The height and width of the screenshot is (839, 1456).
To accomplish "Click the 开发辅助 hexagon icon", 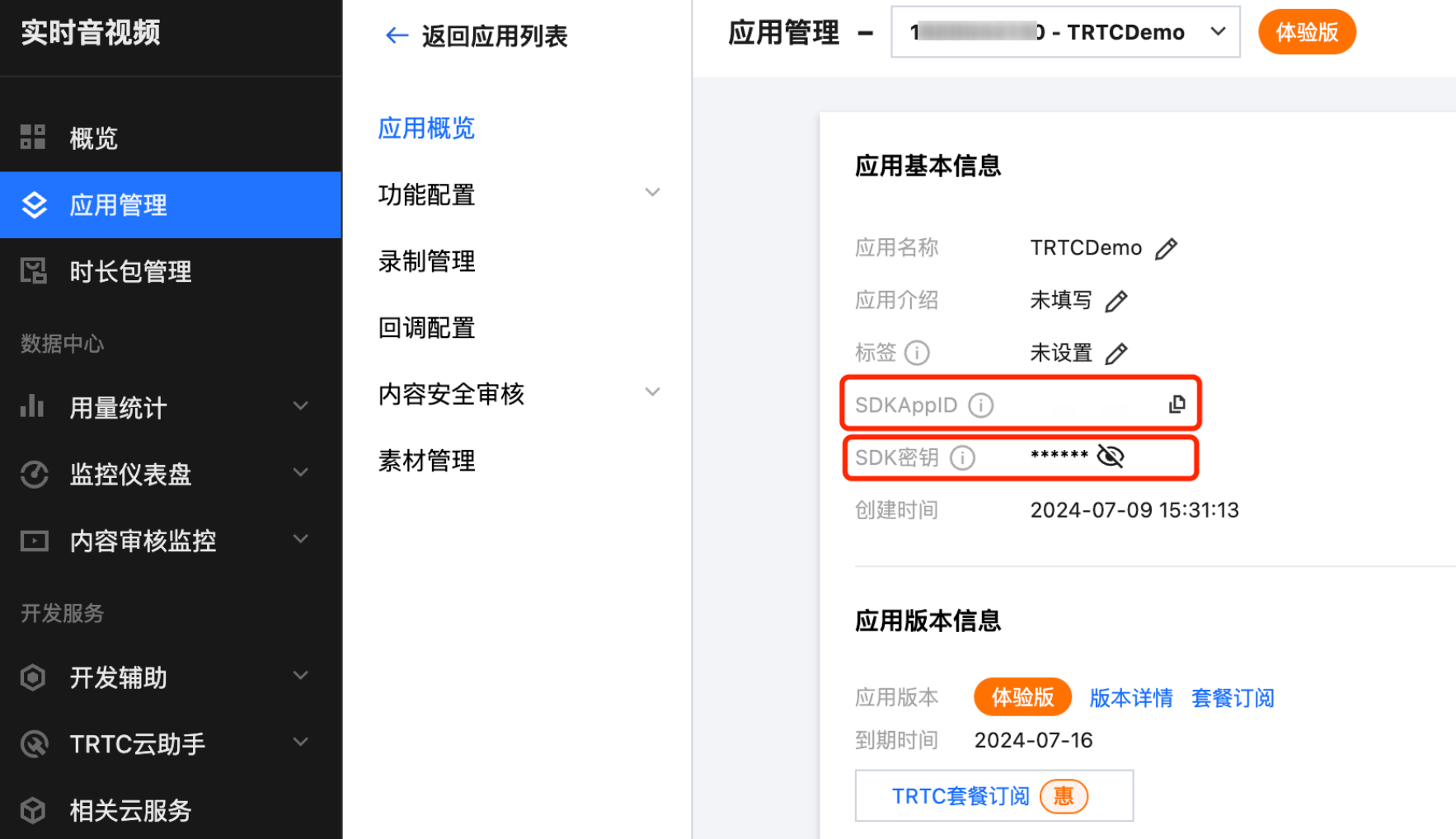I will click(x=33, y=677).
